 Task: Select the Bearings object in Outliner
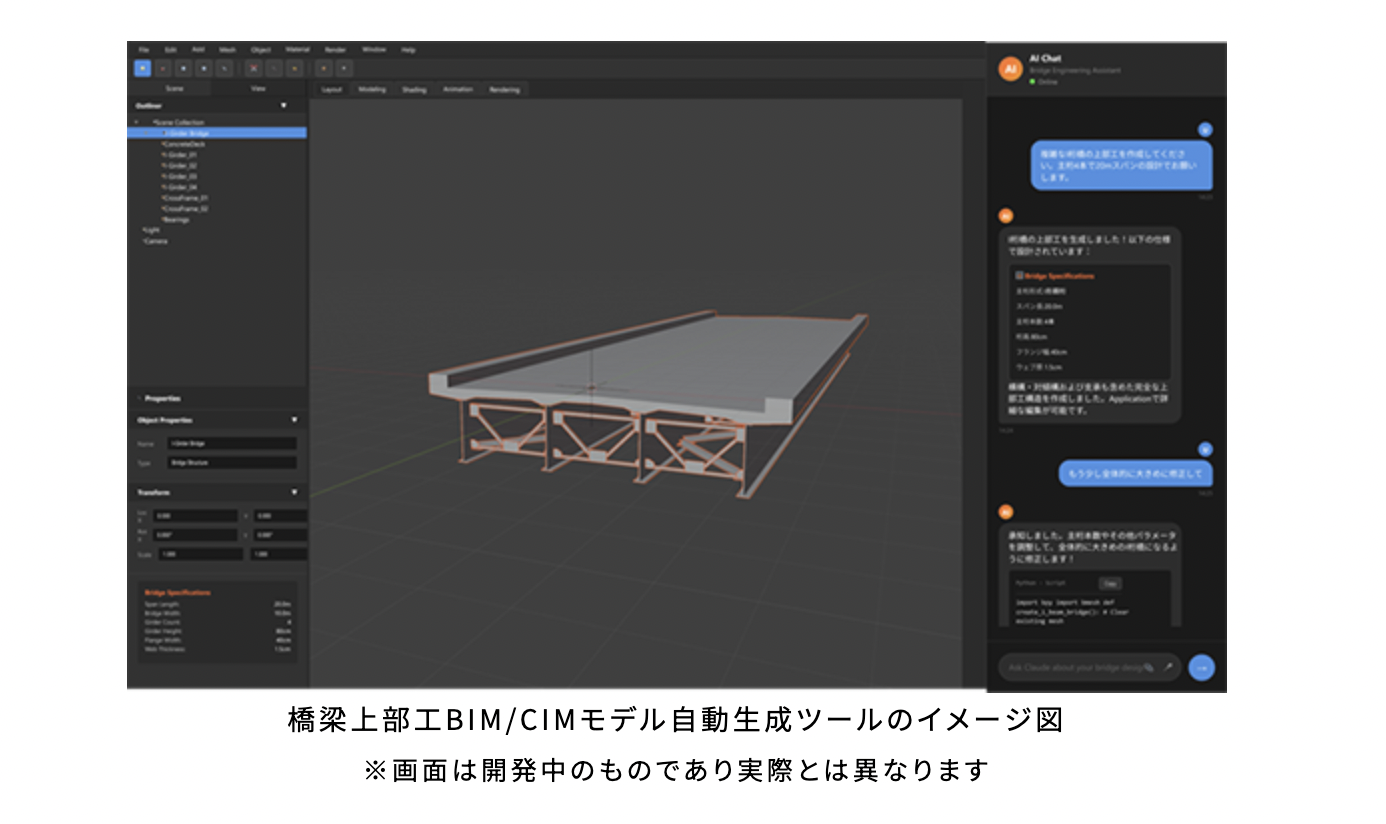click(x=176, y=219)
